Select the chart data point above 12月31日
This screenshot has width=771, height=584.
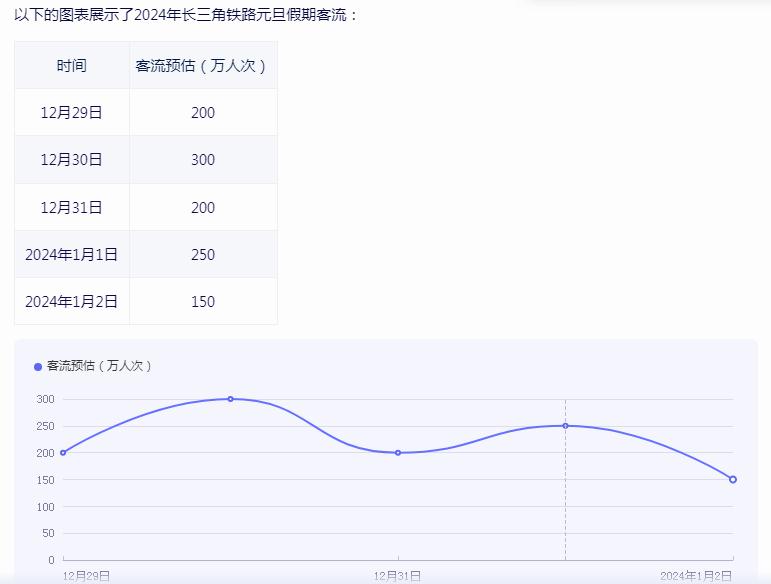pos(398,453)
